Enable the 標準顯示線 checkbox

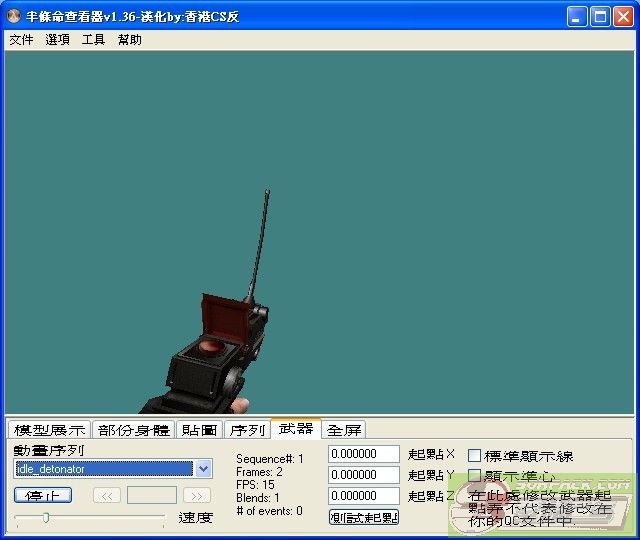(x=474, y=456)
